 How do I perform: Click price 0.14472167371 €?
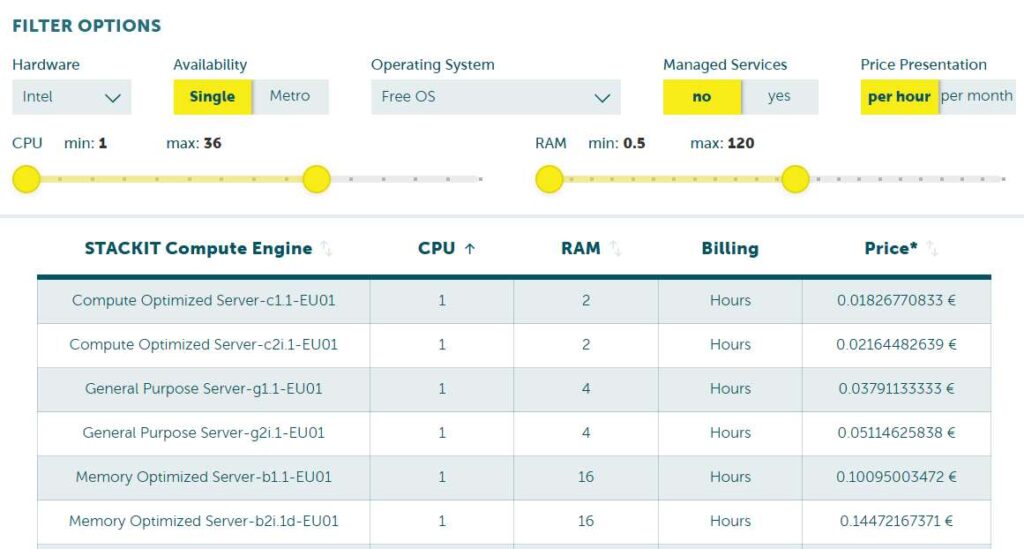(897, 521)
